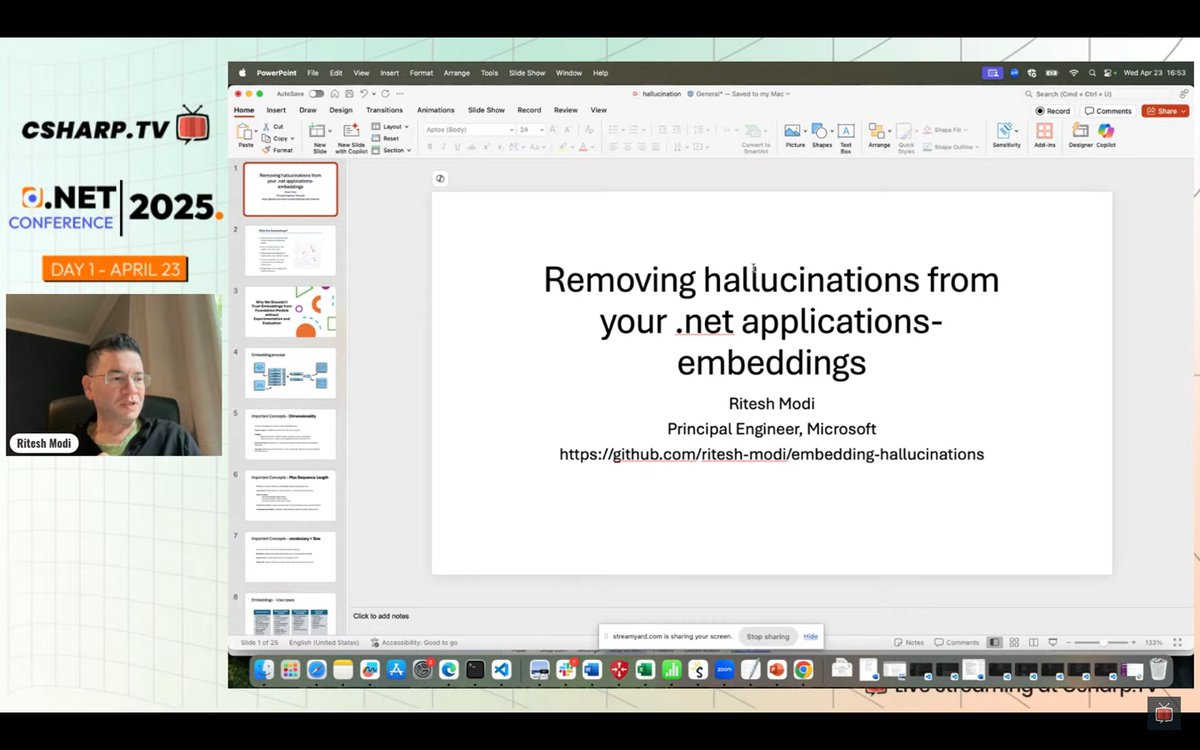Open the Designer pane
Screen dimensions: 1200x750
click(x=1080, y=136)
